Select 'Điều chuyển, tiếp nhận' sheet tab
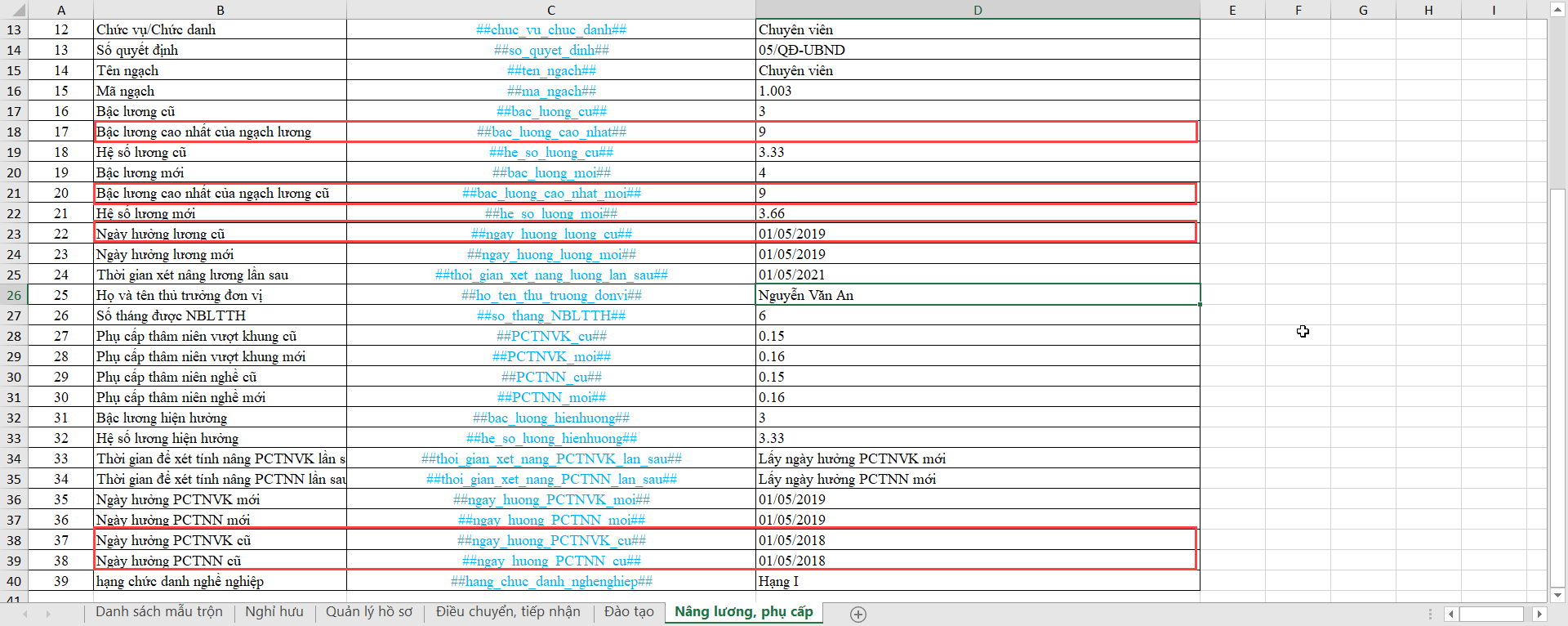Image resolution: width=1568 pixels, height=626 pixels. [x=508, y=612]
